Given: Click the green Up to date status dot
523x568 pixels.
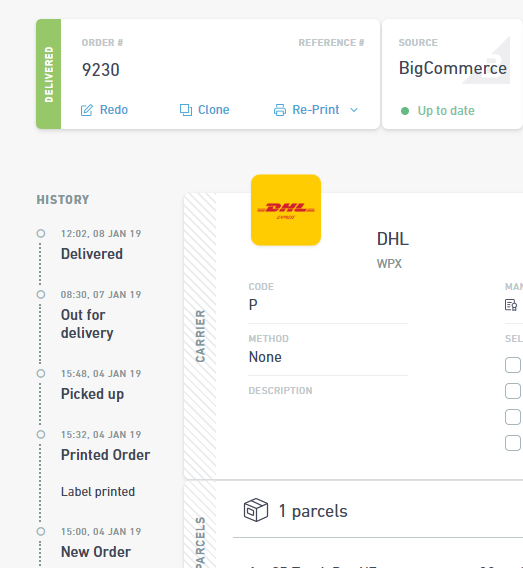Looking at the screenshot, I should pyautogui.click(x=405, y=111).
